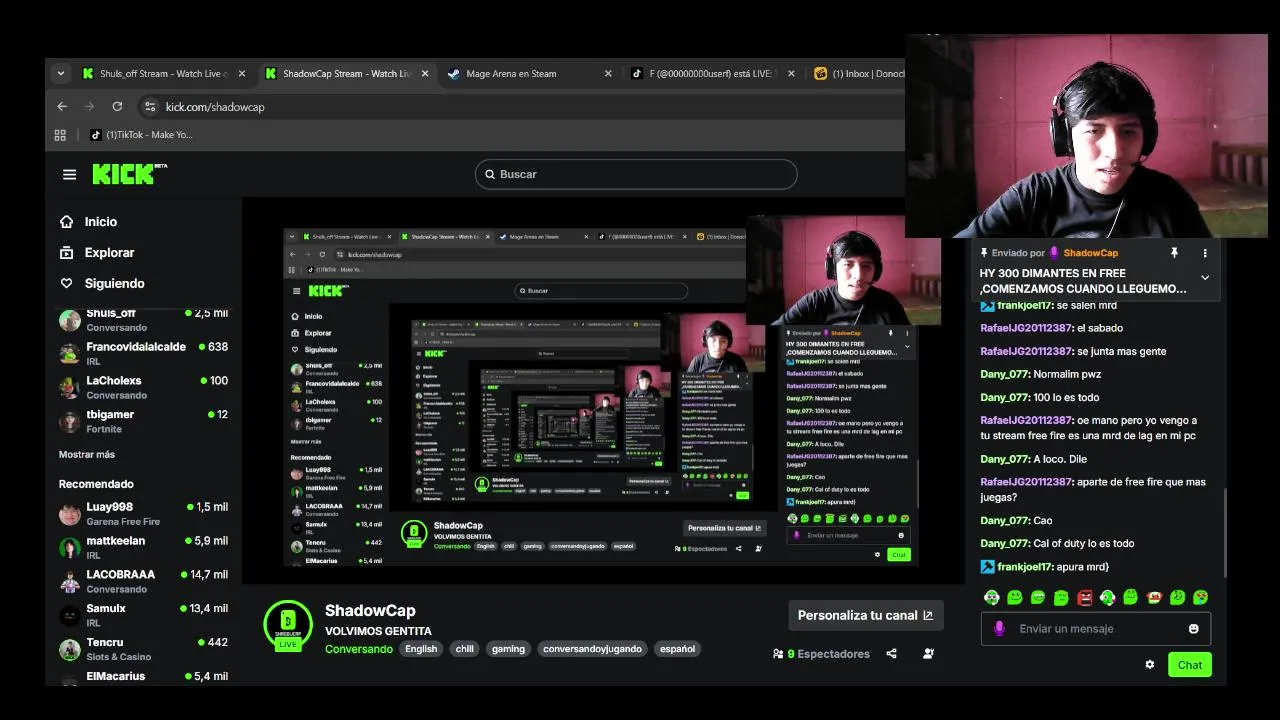Image resolution: width=1280 pixels, height=720 pixels.
Task: Close the TikTok LIVE tab
Action: pyautogui.click(x=791, y=73)
